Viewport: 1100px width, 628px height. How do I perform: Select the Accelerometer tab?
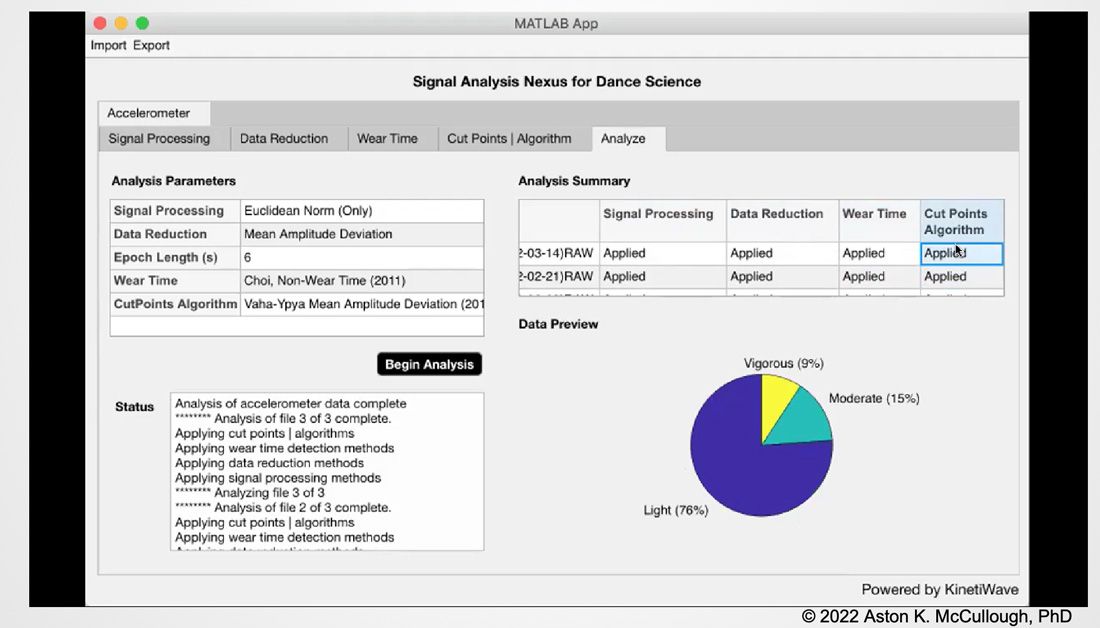pos(152,113)
